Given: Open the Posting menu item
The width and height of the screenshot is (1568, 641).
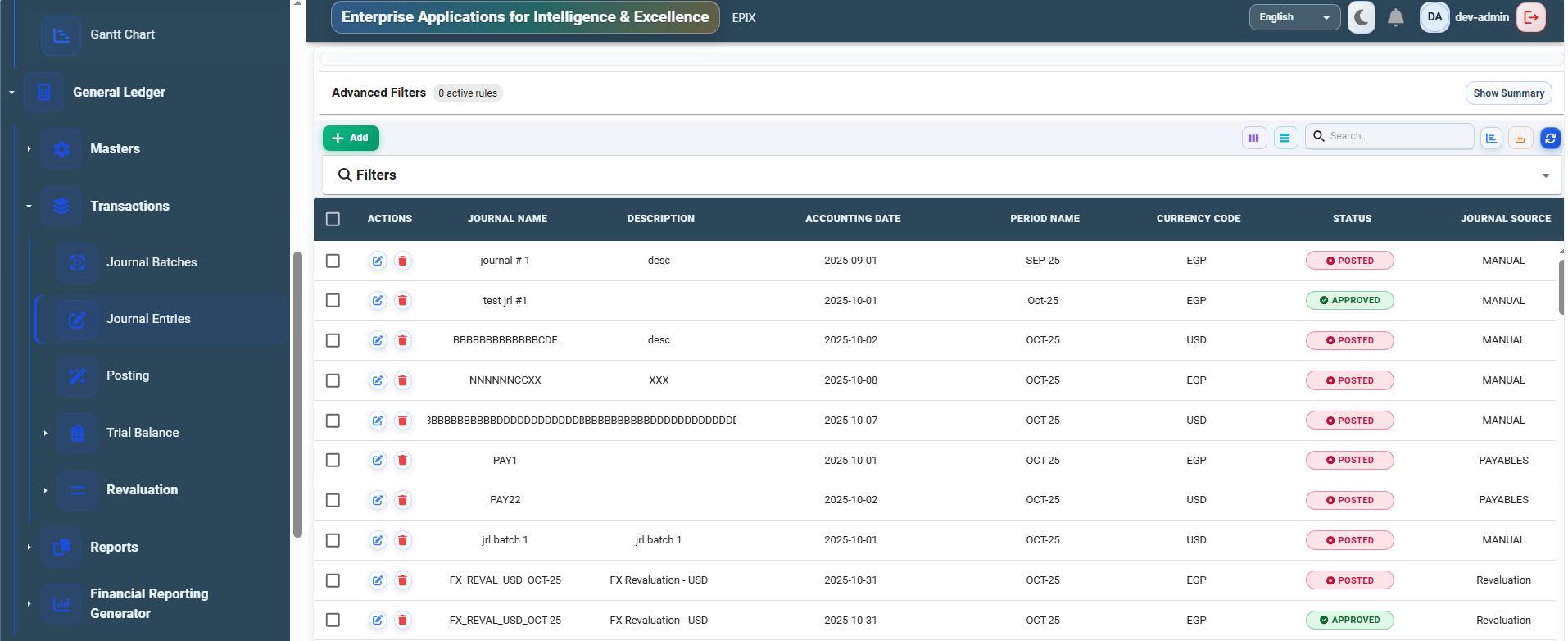Looking at the screenshot, I should point(128,375).
